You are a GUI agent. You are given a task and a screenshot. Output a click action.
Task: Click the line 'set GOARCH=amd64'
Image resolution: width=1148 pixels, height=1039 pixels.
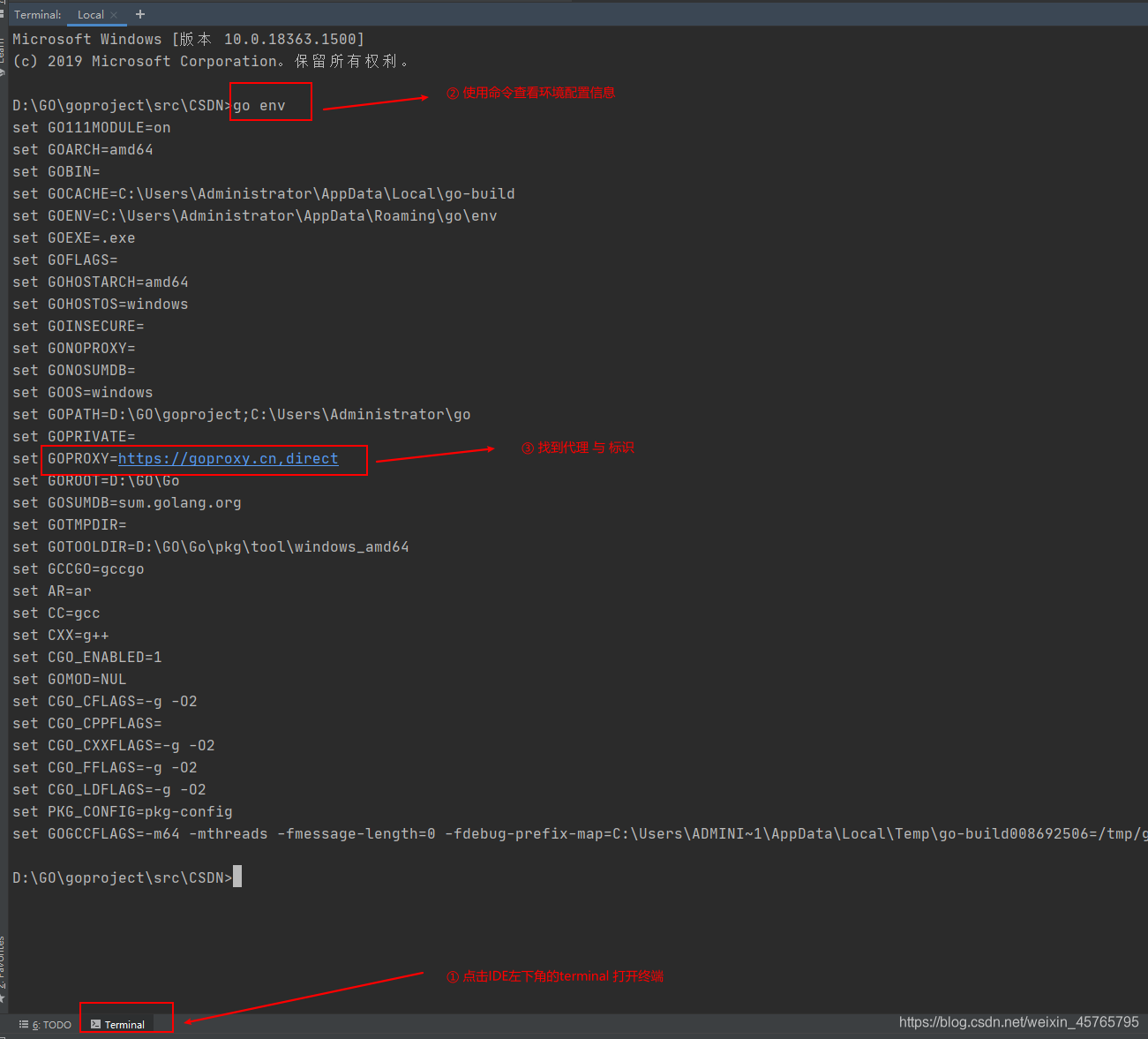(x=83, y=149)
